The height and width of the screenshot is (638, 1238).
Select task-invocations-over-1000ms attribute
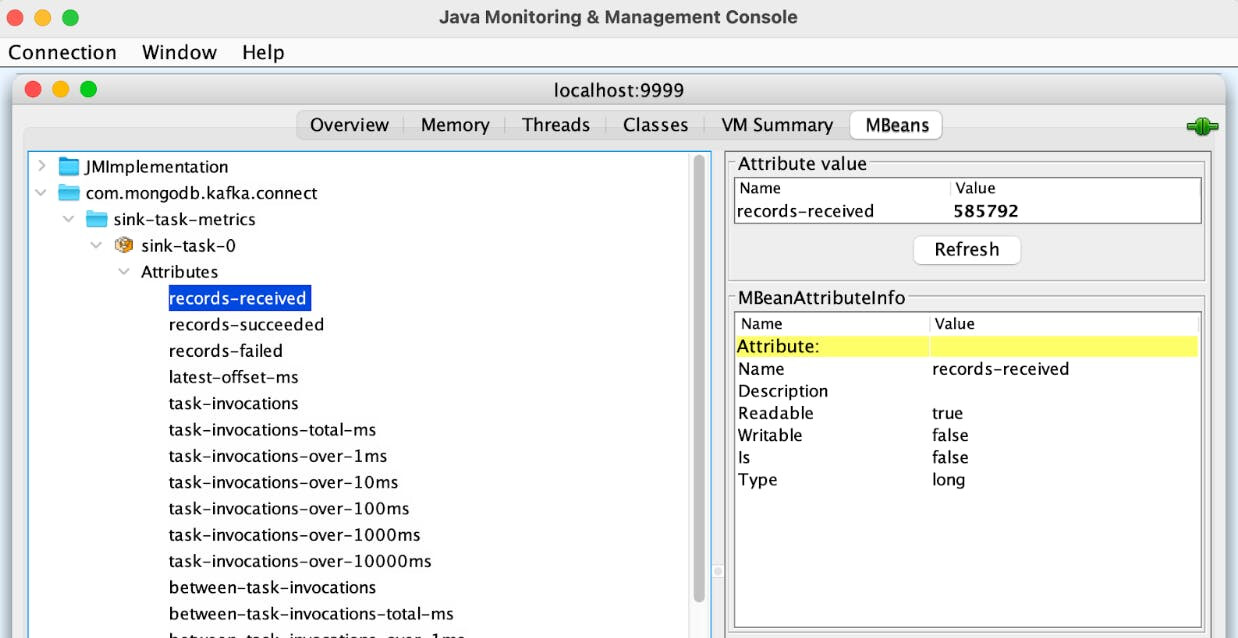point(295,535)
